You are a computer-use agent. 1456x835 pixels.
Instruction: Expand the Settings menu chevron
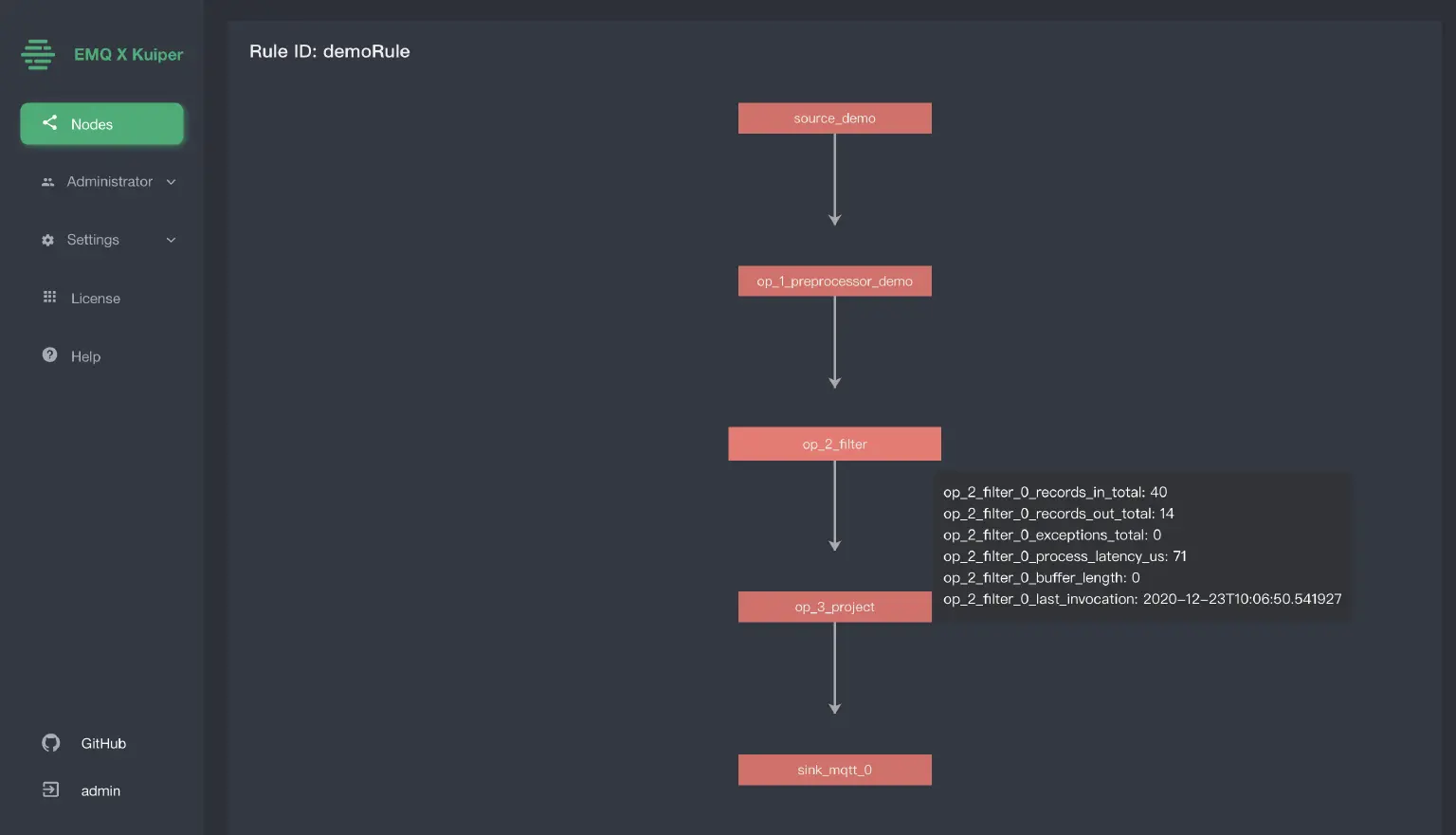pos(171,240)
